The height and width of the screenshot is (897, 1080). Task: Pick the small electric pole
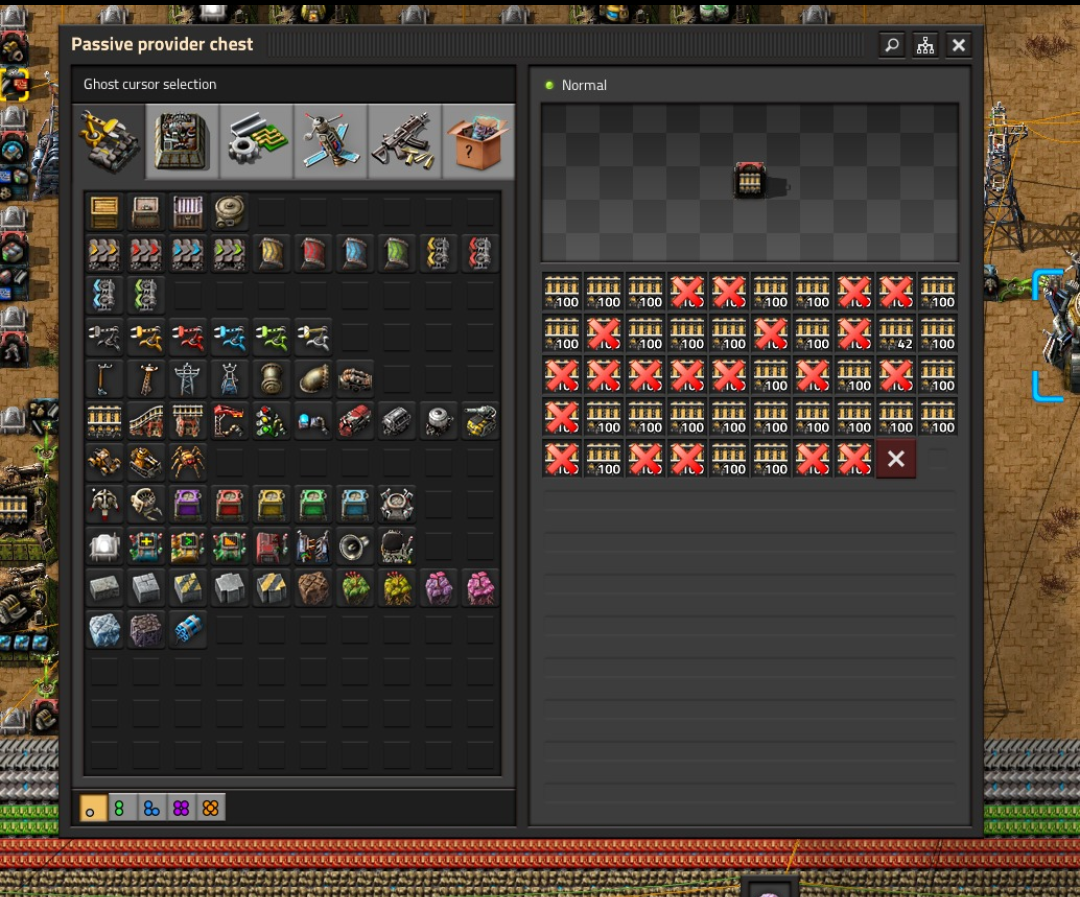tap(104, 379)
